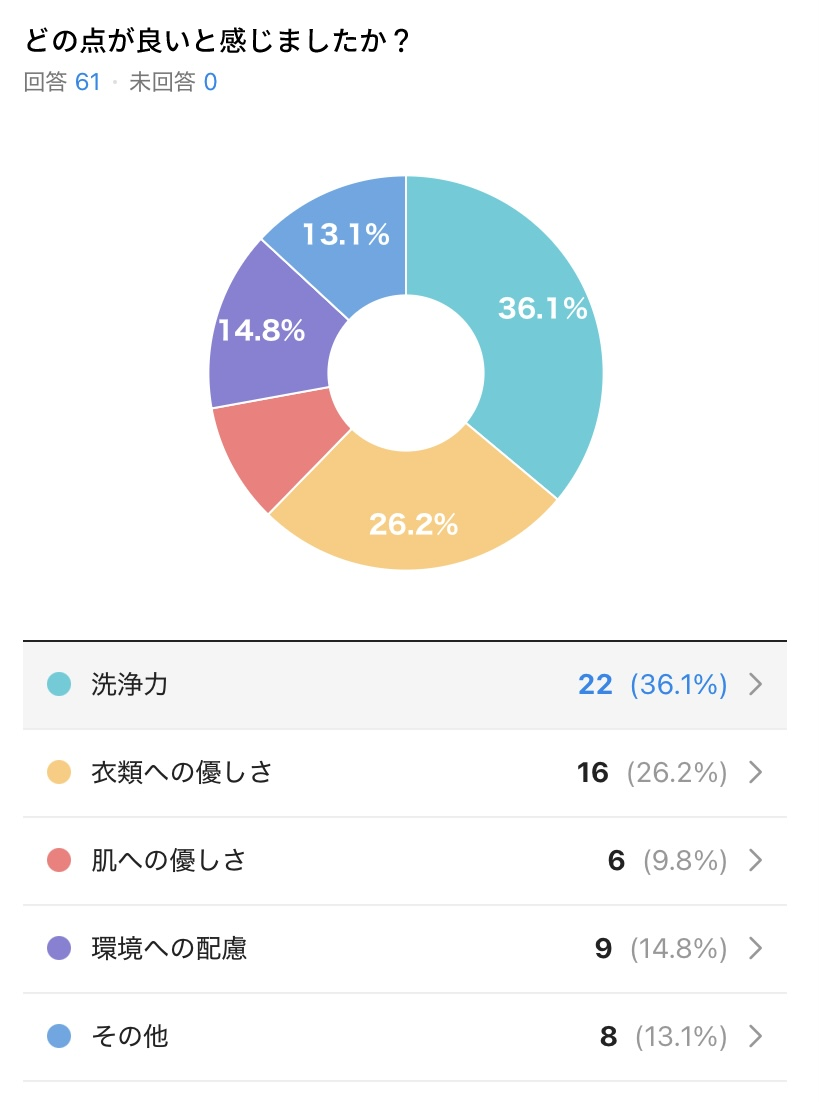Expand the 衣類への優しさ row chevron

[x=756, y=772]
